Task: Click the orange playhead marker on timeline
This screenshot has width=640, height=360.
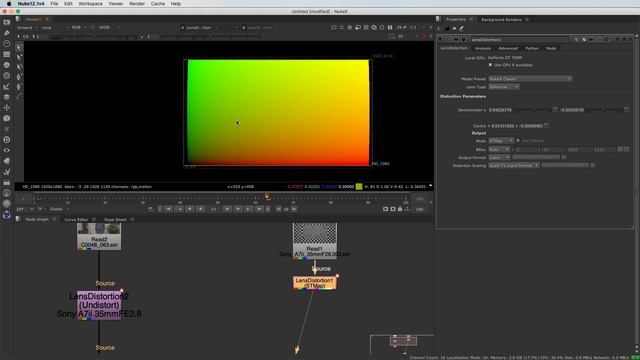Action: click(x=267, y=197)
